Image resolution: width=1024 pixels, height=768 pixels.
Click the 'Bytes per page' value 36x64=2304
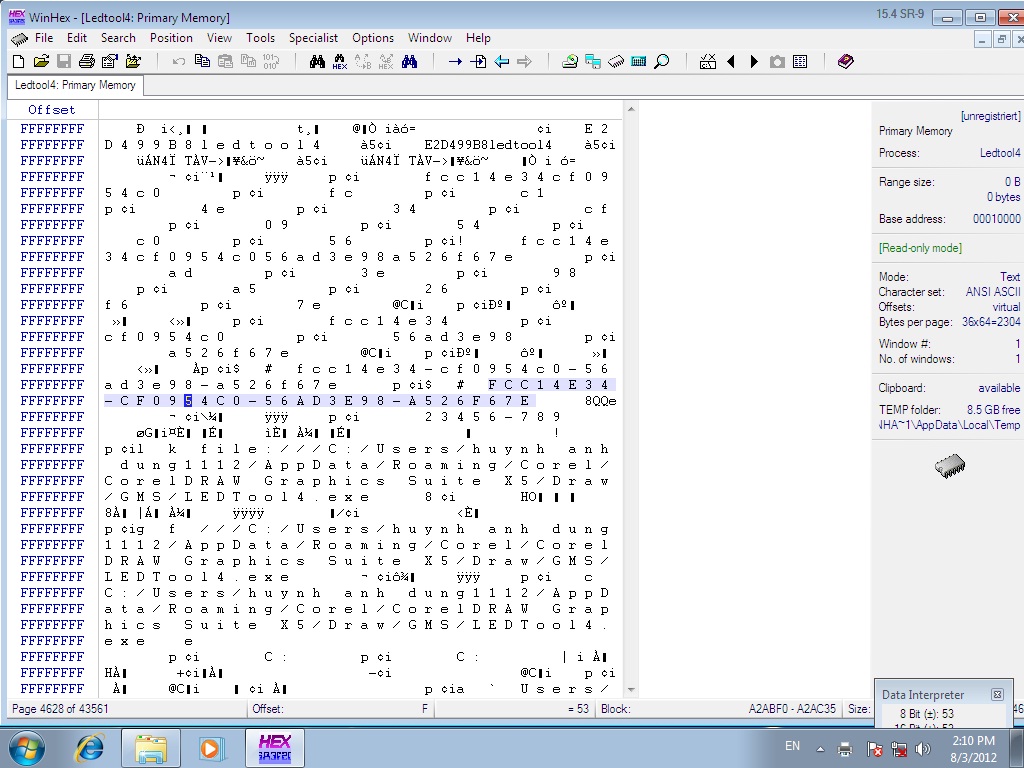[991, 322]
